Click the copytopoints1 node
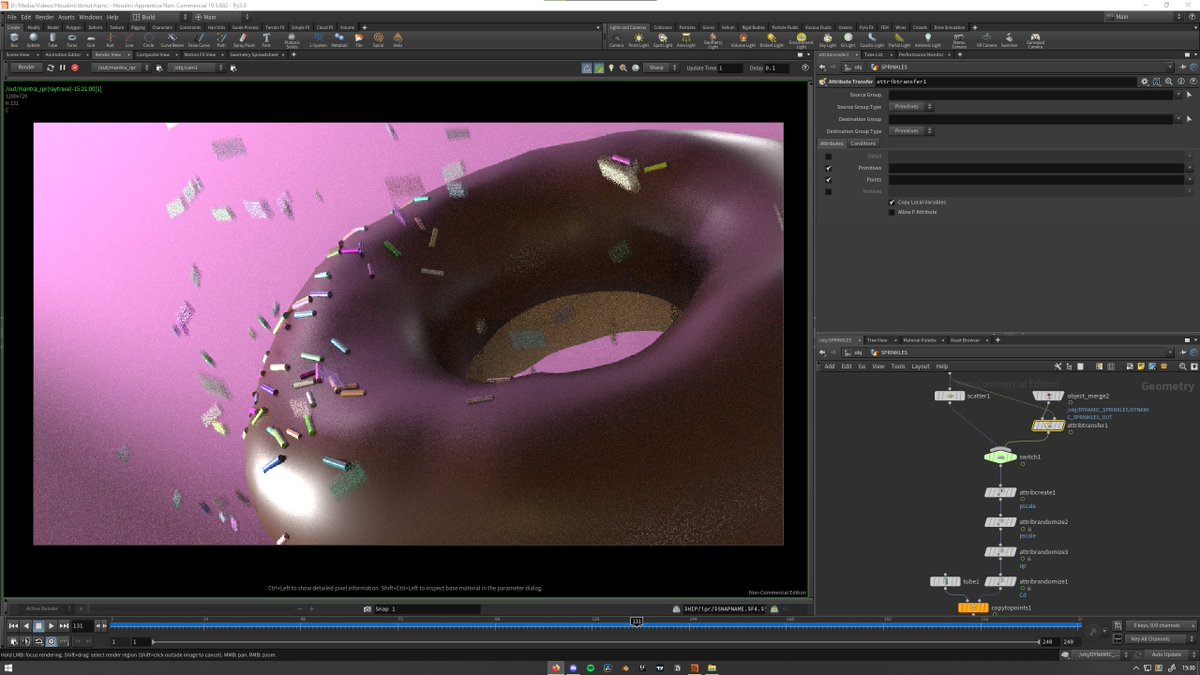 (973, 607)
